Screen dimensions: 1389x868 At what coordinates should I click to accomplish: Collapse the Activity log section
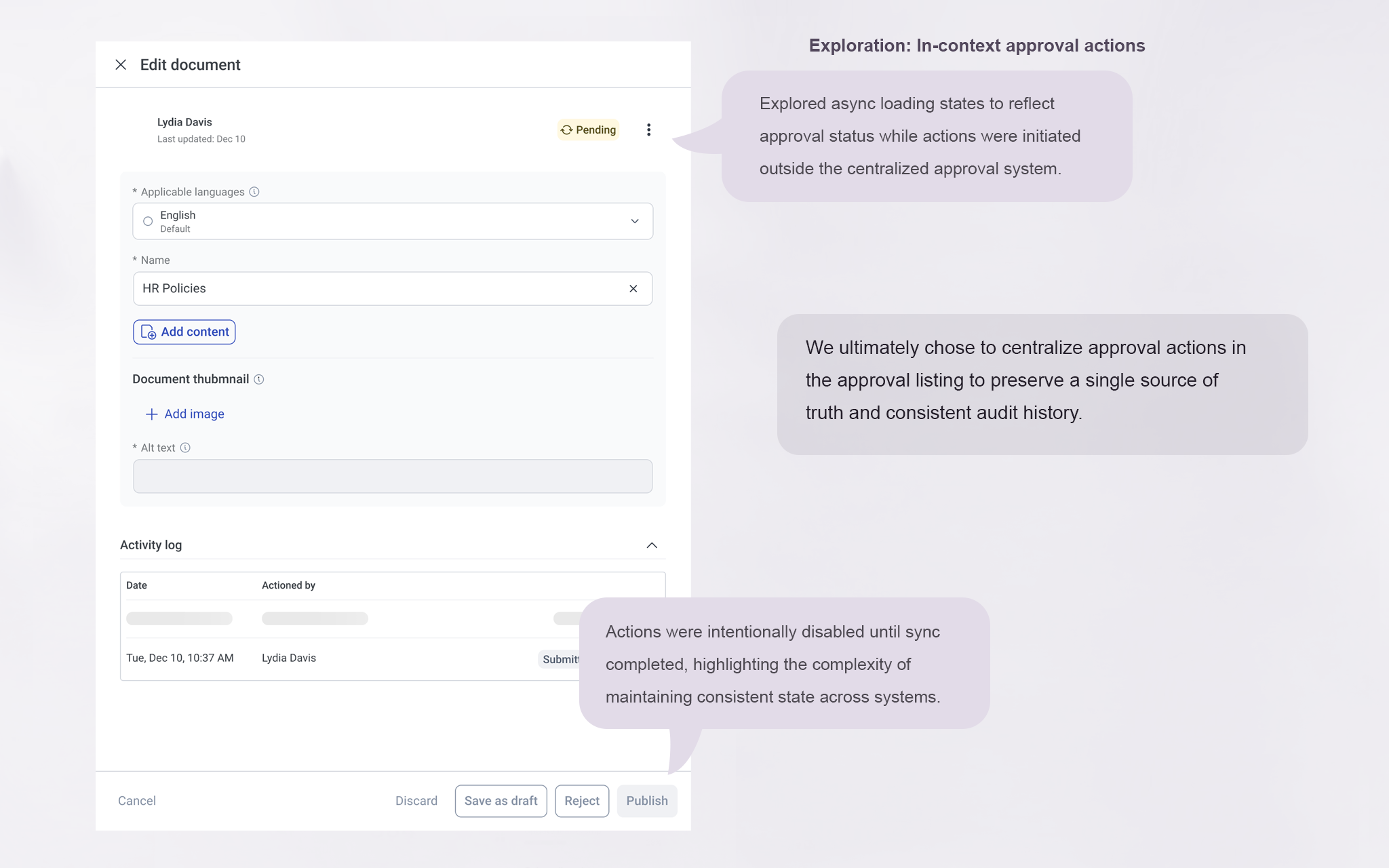pos(651,545)
